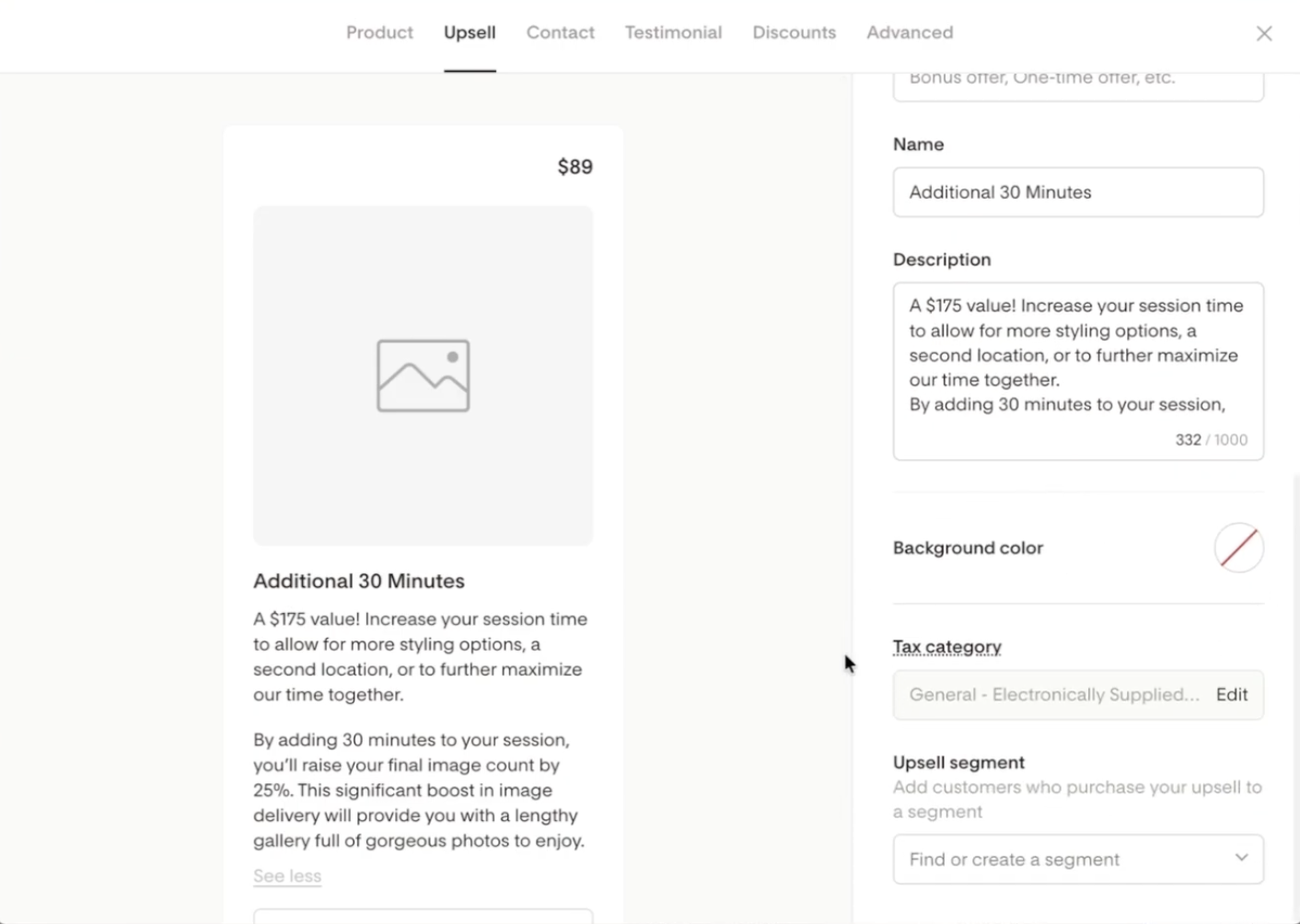
Task: Click the Name input field
Action: 1077,192
